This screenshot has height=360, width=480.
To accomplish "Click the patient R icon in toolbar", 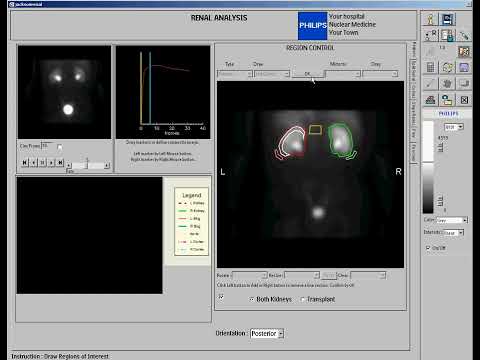I will (x=430, y=35).
